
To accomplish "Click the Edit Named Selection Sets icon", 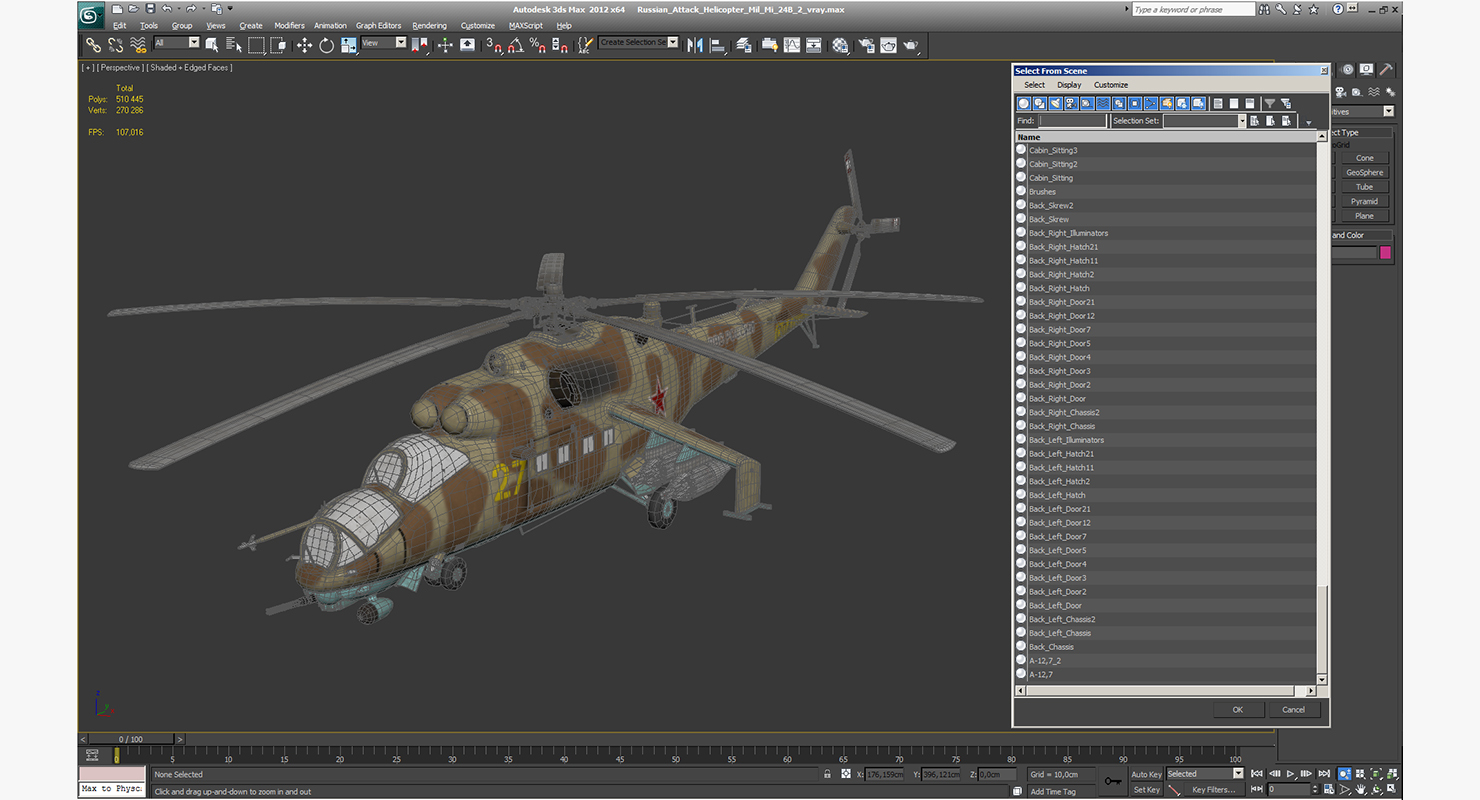I will coord(585,45).
